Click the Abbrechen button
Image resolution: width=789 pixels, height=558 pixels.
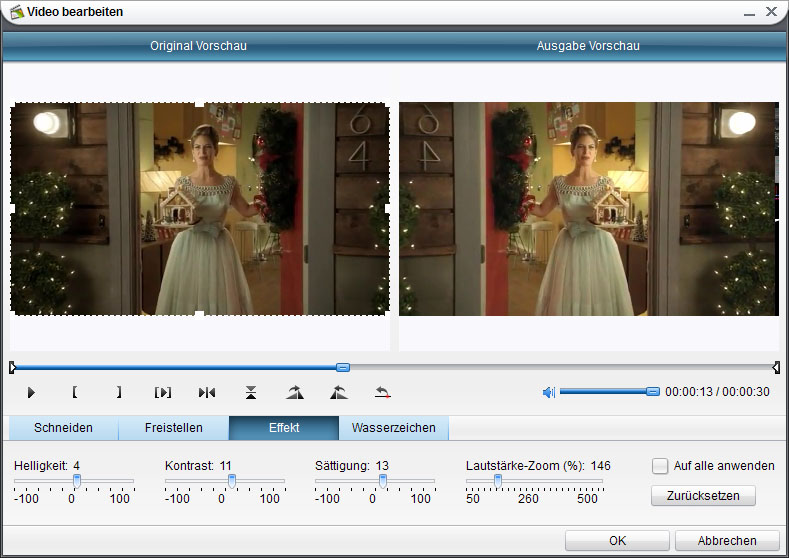(x=727, y=540)
